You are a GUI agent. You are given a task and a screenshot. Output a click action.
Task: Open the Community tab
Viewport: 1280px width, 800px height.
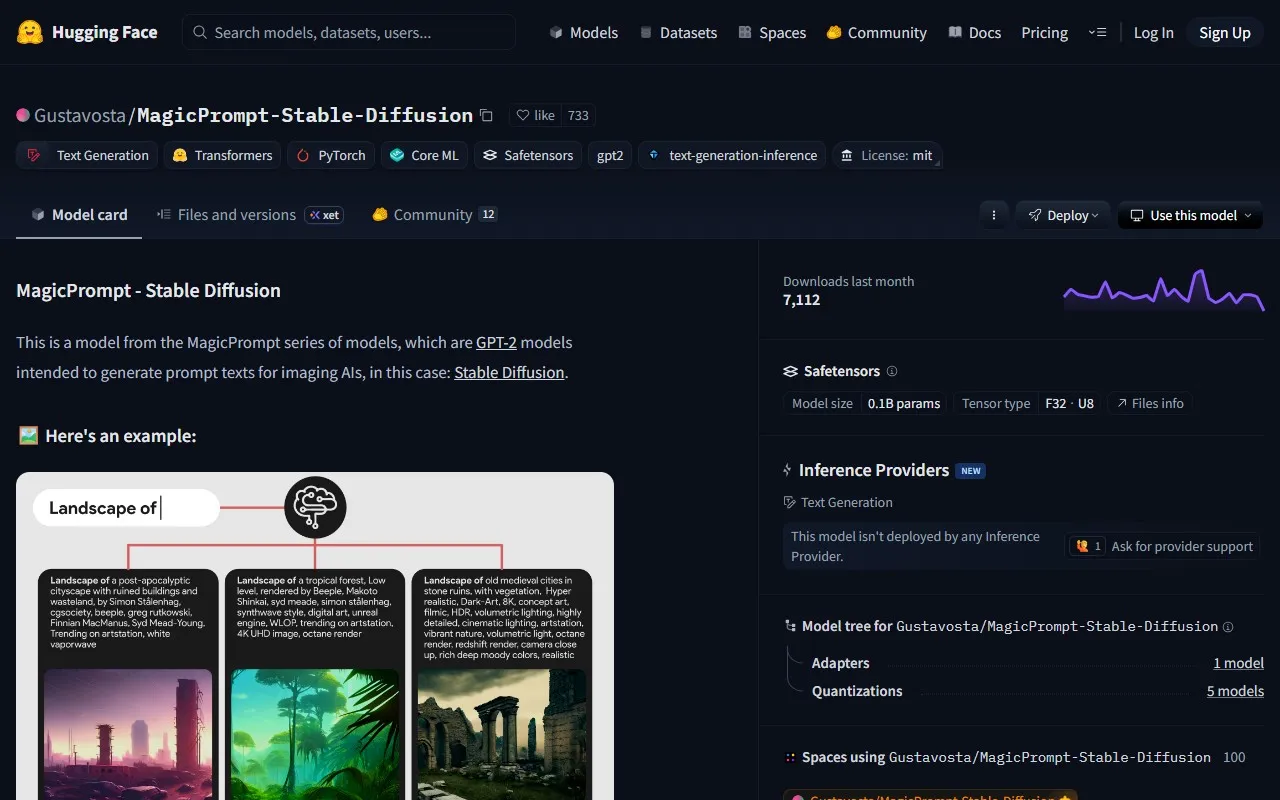click(432, 215)
